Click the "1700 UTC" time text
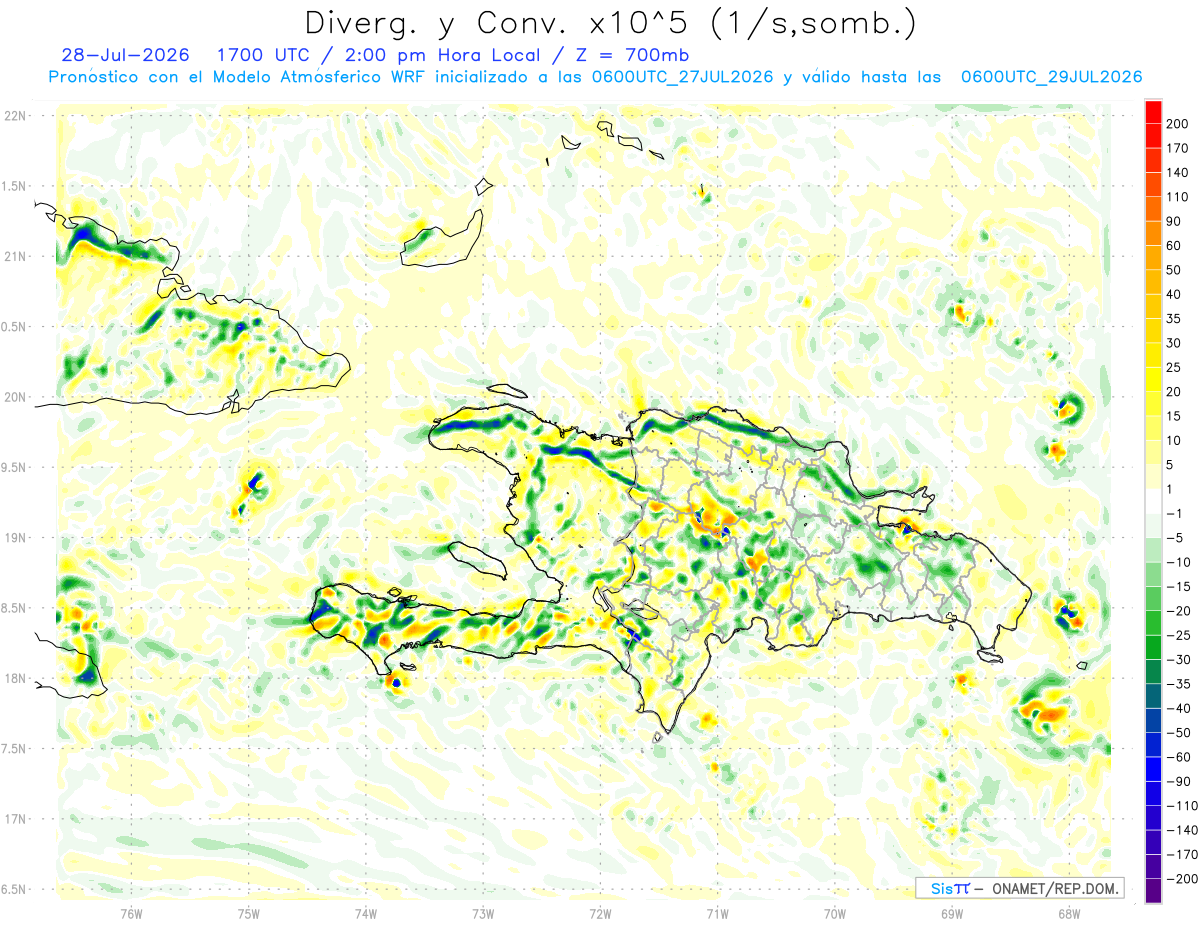The height and width of the screenshot is (927, 1200). (263, 54)
